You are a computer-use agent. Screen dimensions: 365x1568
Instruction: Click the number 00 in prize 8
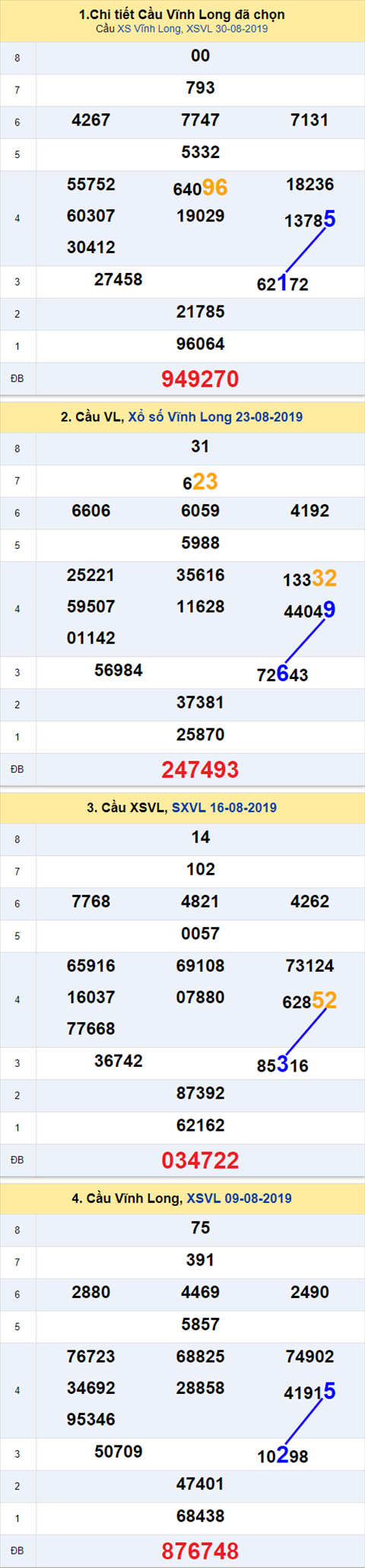click(x=201, y=56)
